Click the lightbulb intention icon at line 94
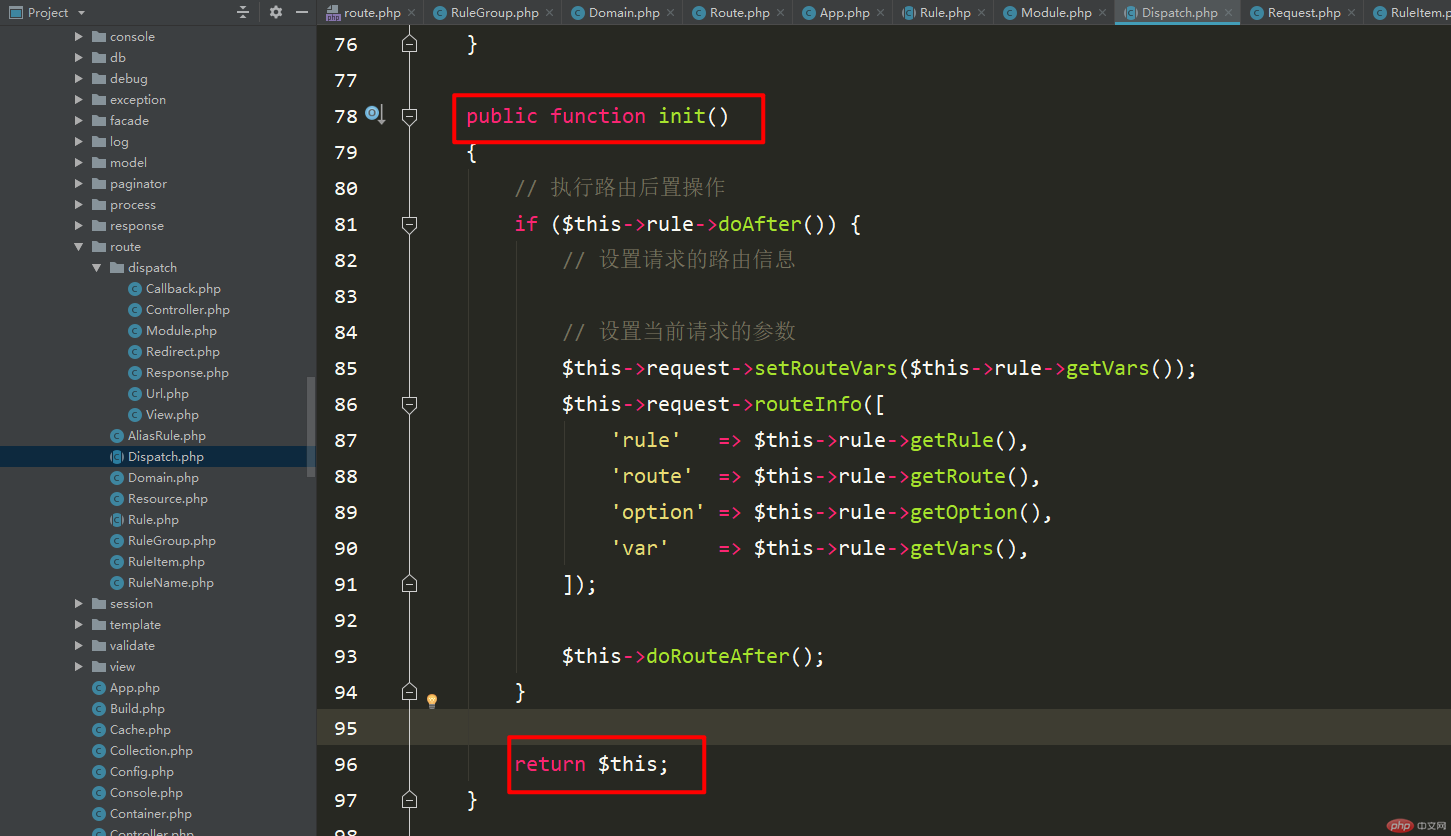Image resolution: width=1451 pixels, height=836 pixels. pos(432,701)
